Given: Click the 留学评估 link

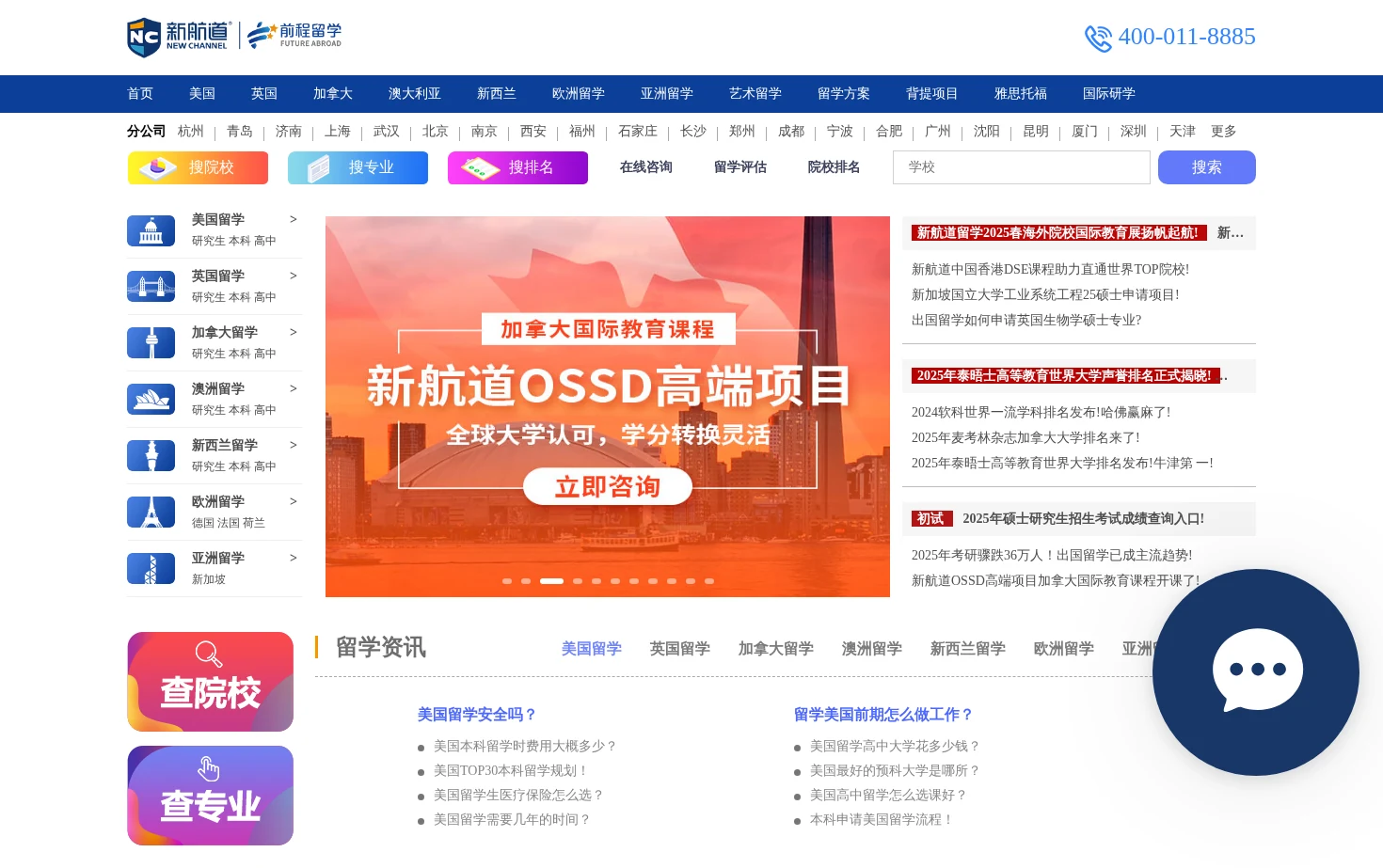Looking at the screenshot, I should (740, 167).
